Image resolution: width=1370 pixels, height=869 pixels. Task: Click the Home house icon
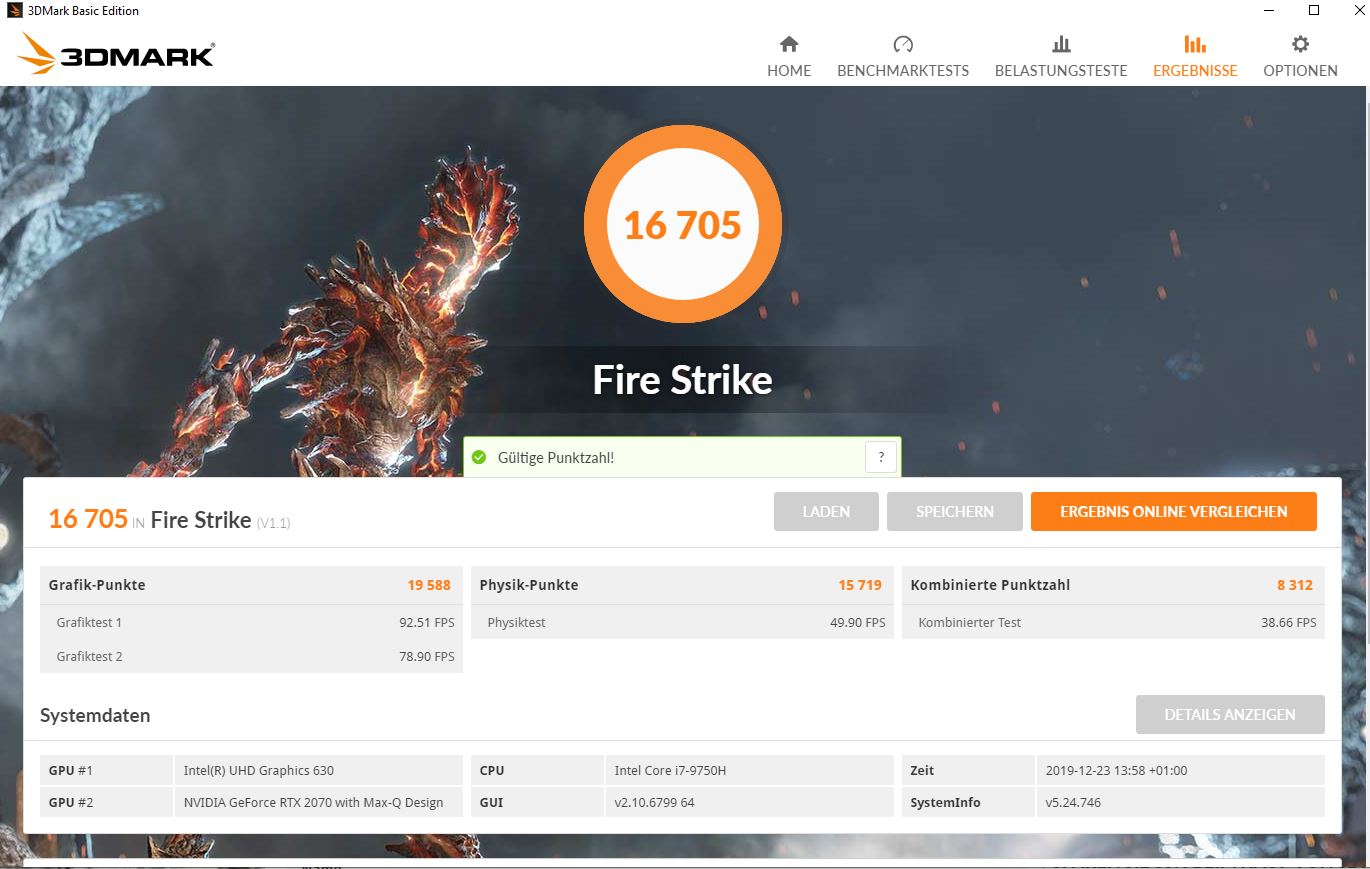789,44
